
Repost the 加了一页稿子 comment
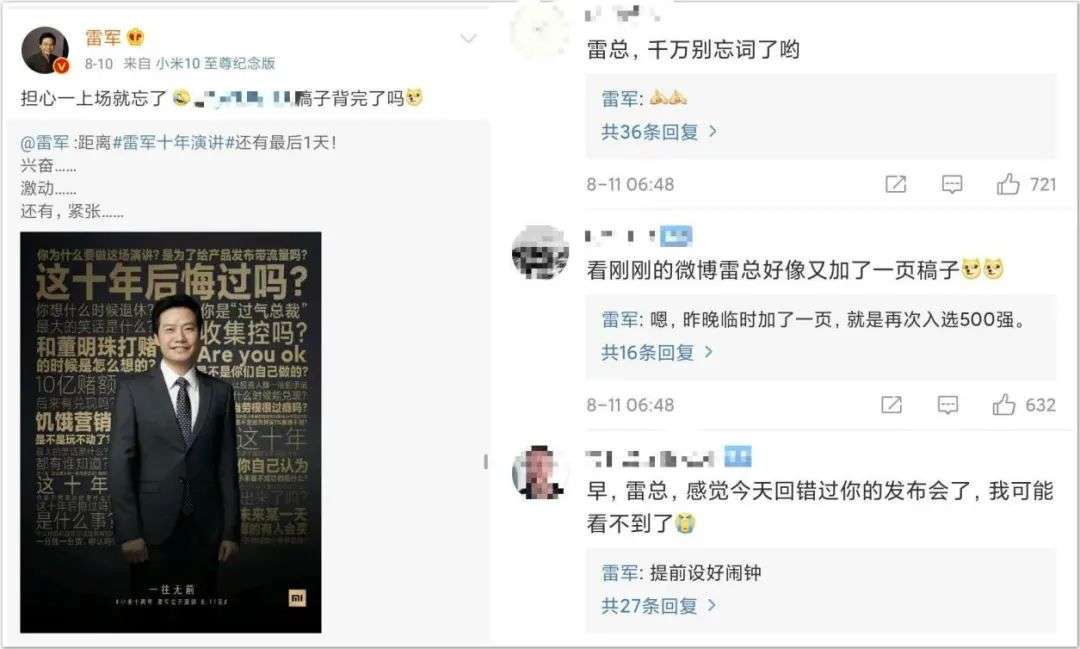[x=891, y=404]
